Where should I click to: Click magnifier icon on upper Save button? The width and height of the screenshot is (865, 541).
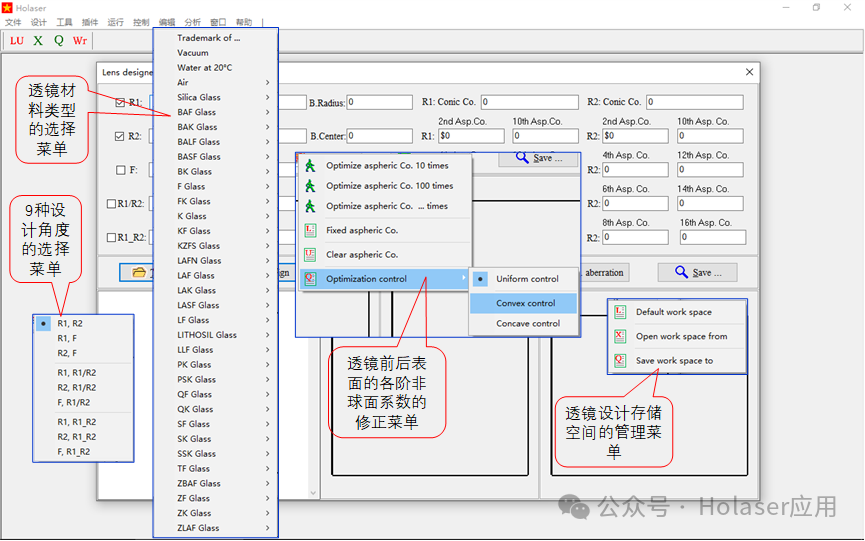(522, 158)
